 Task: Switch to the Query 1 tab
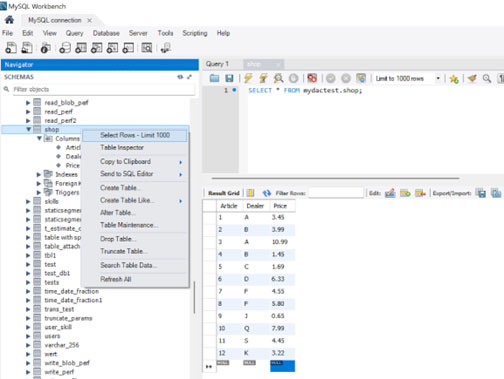217,64
